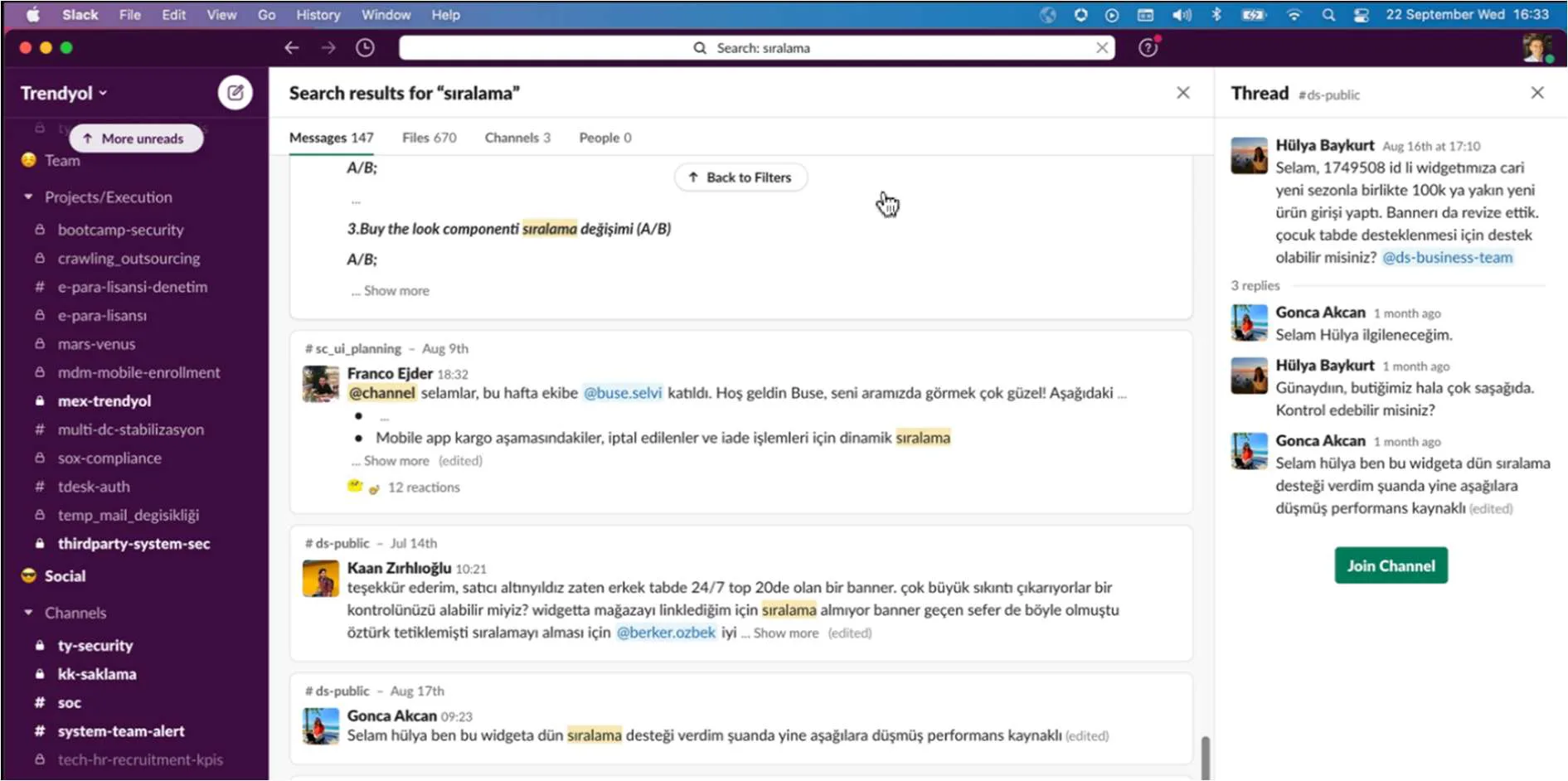This screenshot has height=781, width=1568.
Task: Open the #sc_ui_planning channel link
Action: [352, 348]
